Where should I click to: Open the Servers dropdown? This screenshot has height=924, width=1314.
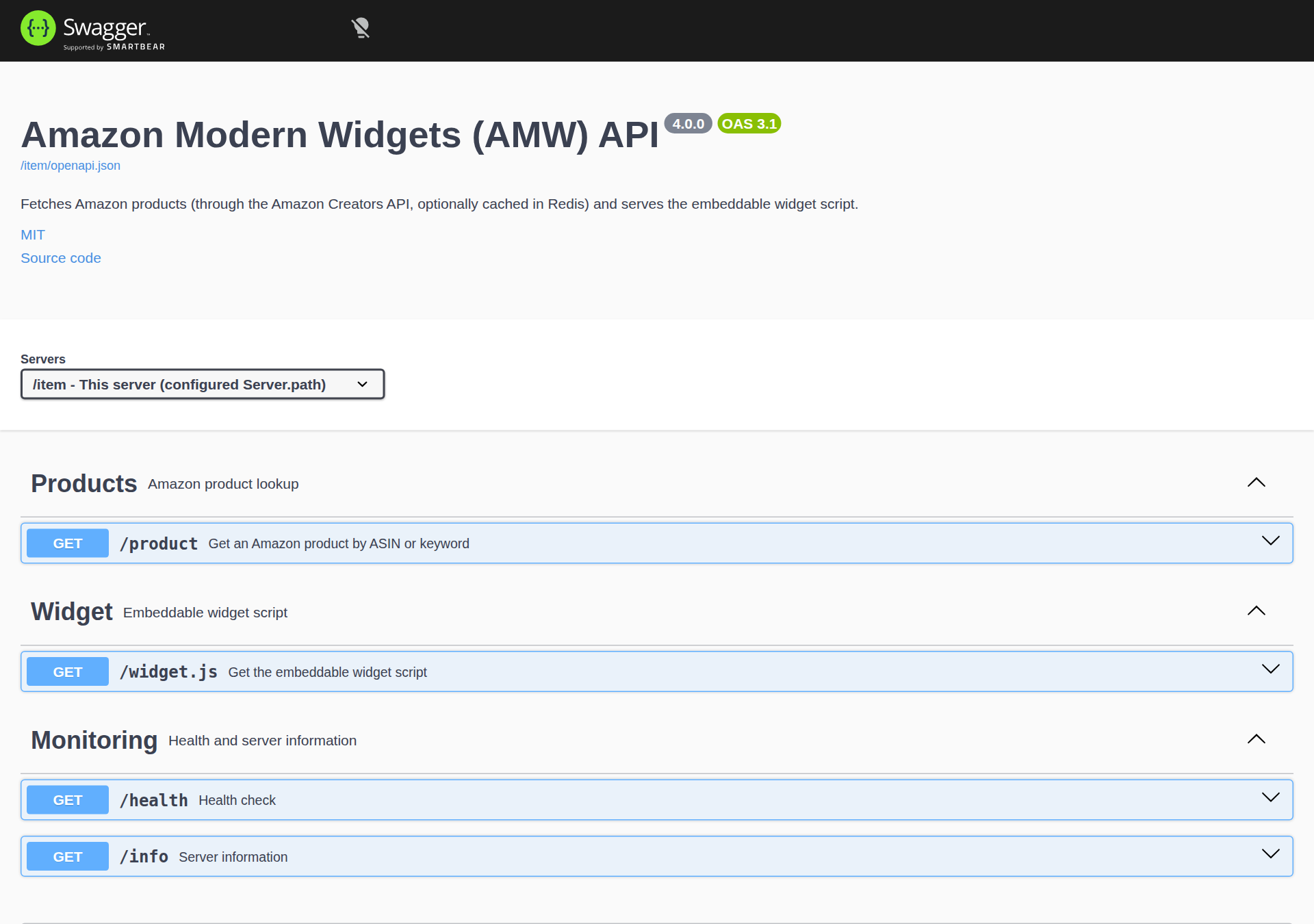(203, 384)
